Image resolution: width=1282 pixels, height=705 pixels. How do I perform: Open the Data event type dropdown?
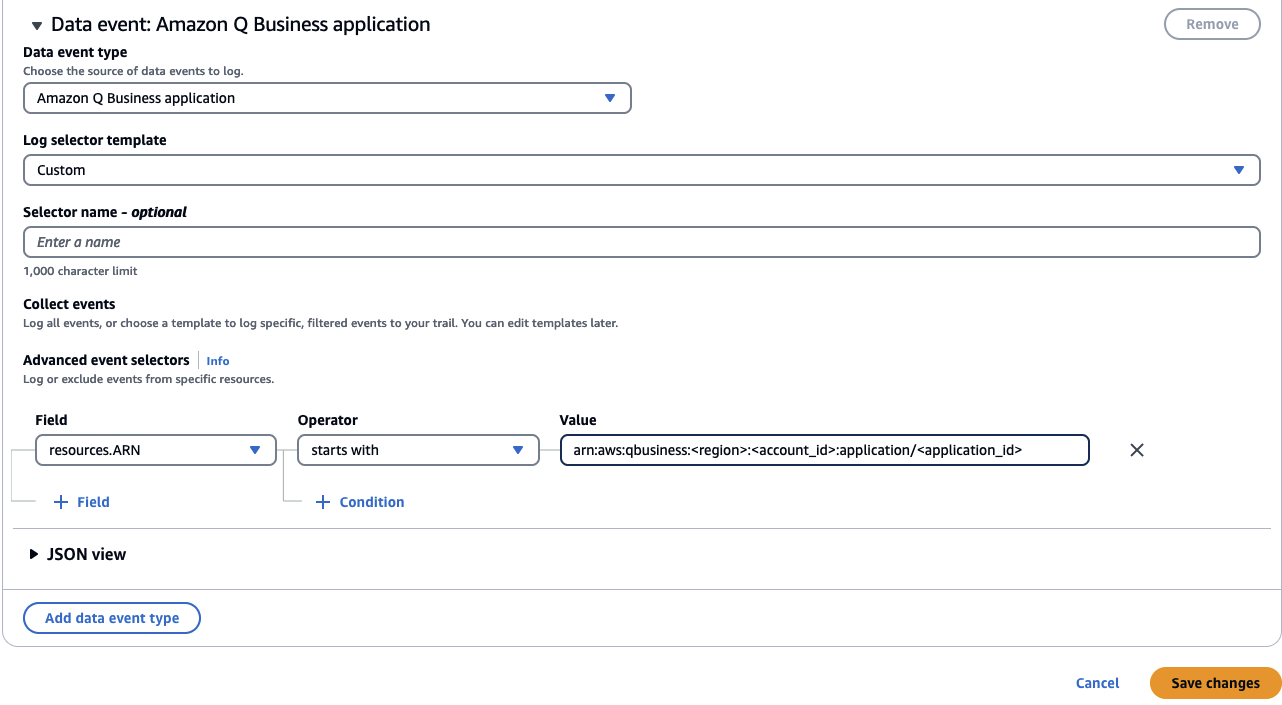(327, 98)
